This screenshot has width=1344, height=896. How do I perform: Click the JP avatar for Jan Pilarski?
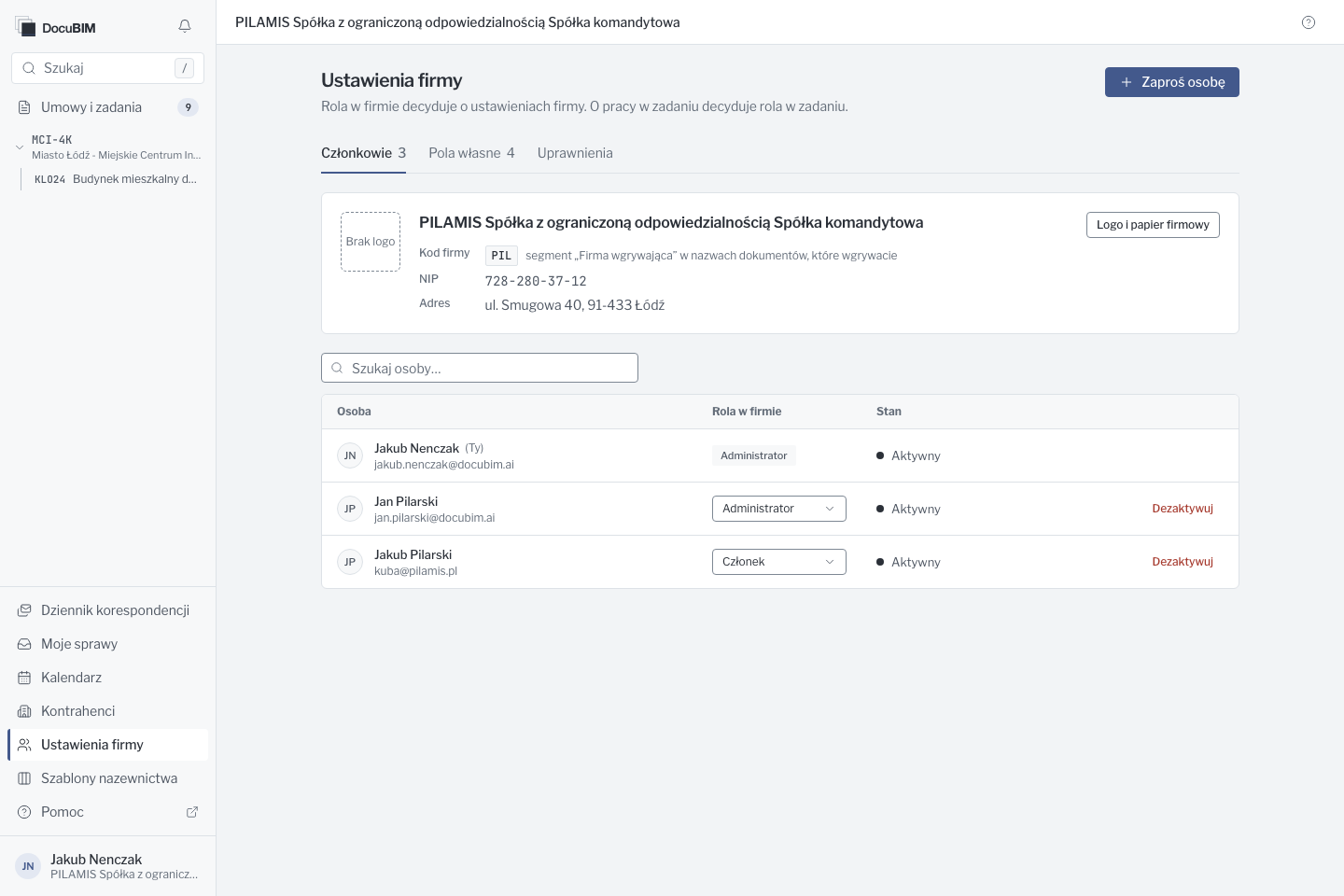pyautogui.click(x=350, y=509)
